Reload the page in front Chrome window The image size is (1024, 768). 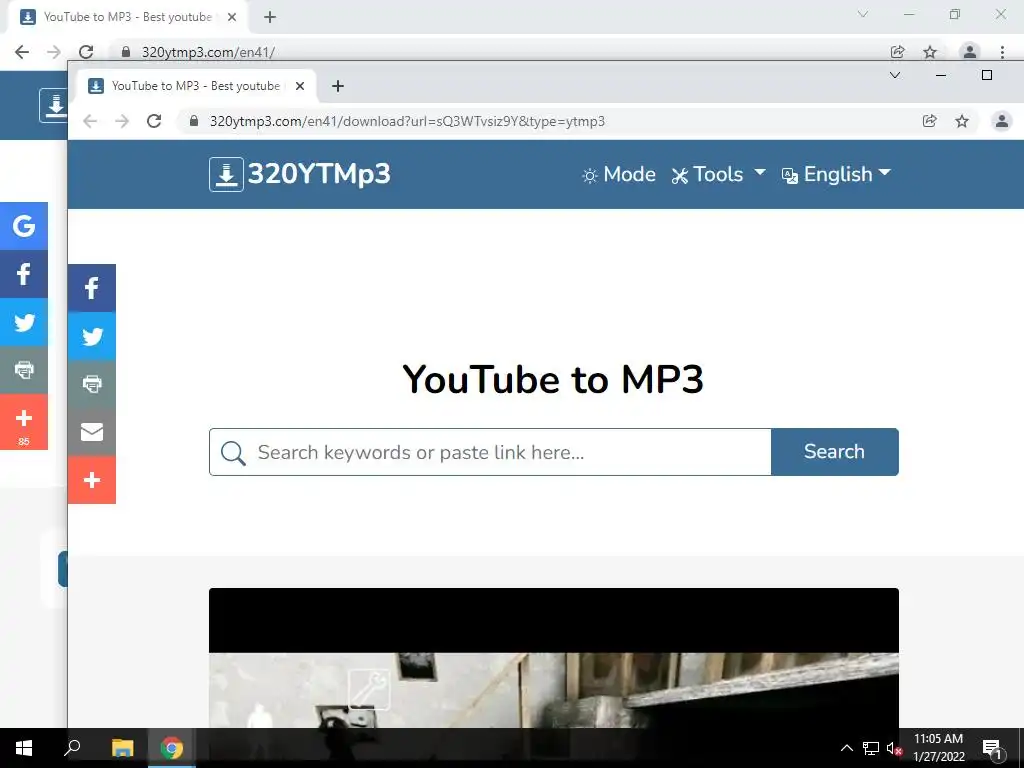pos(154,121)
